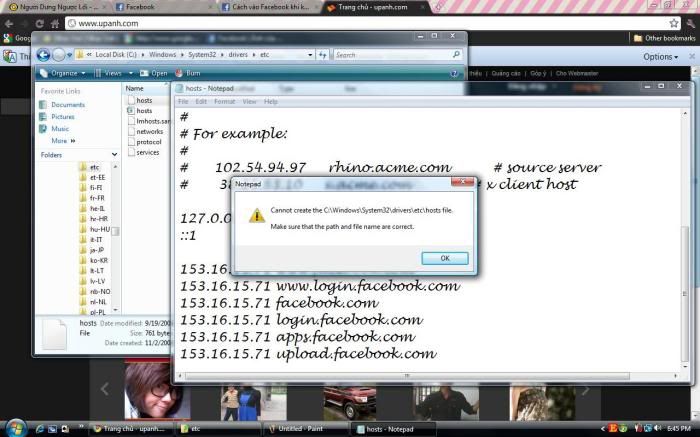700x437 pixels.
Task: Open Notepad Edit menu
Action: point(201,102)
